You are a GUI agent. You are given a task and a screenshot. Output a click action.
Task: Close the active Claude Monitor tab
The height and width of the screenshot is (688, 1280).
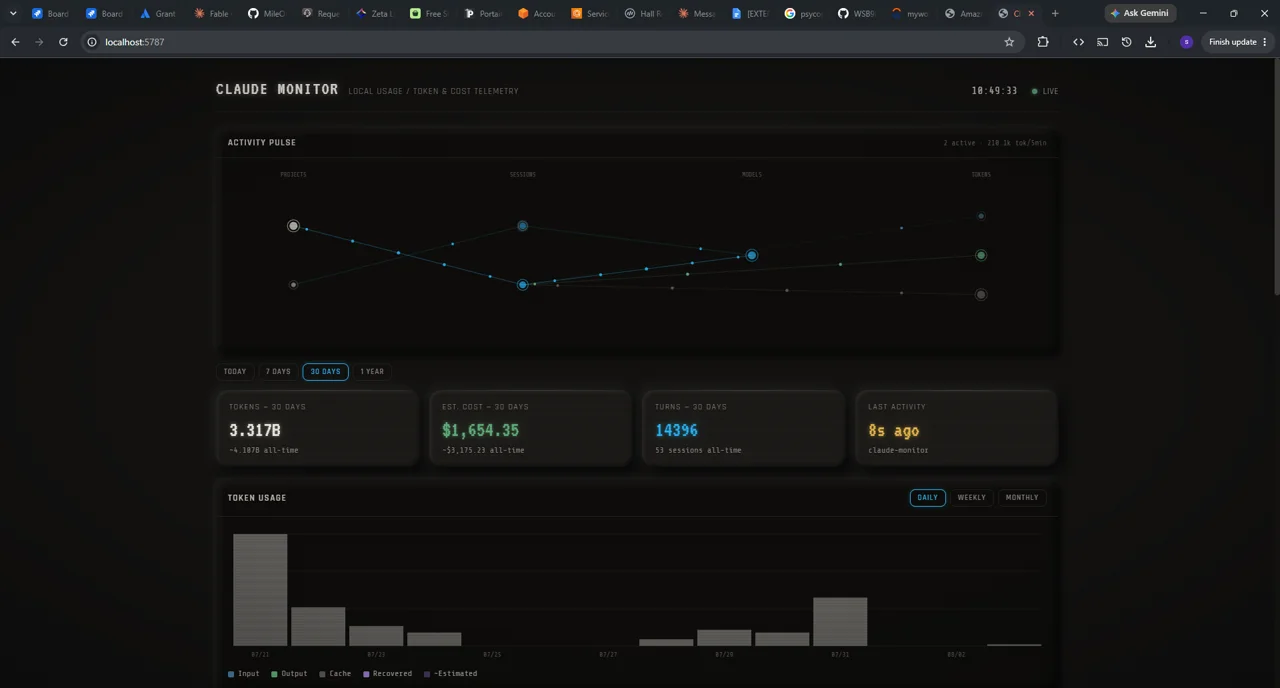click(1031, 14)
